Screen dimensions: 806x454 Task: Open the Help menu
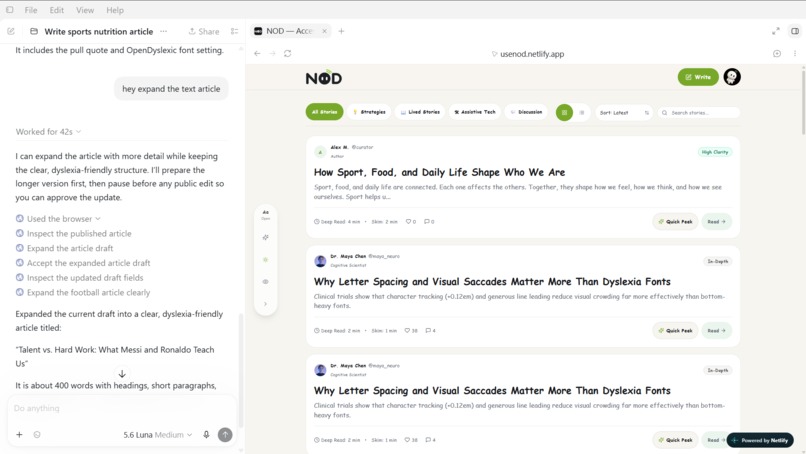point(115,10)
